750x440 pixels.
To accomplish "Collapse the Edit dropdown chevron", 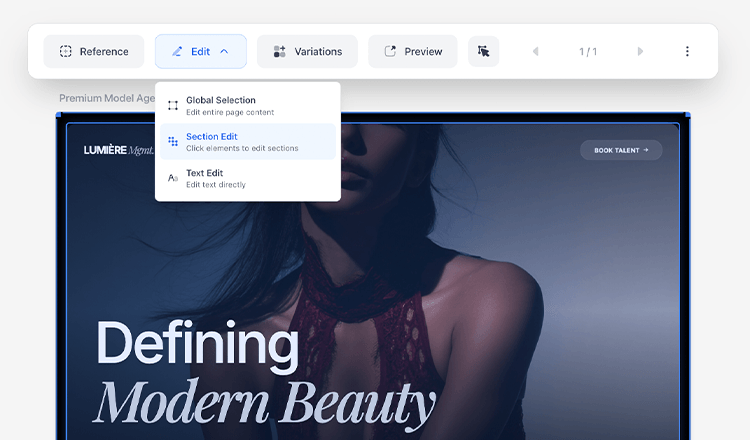I will pyautogui.click(x=224, y=52).
